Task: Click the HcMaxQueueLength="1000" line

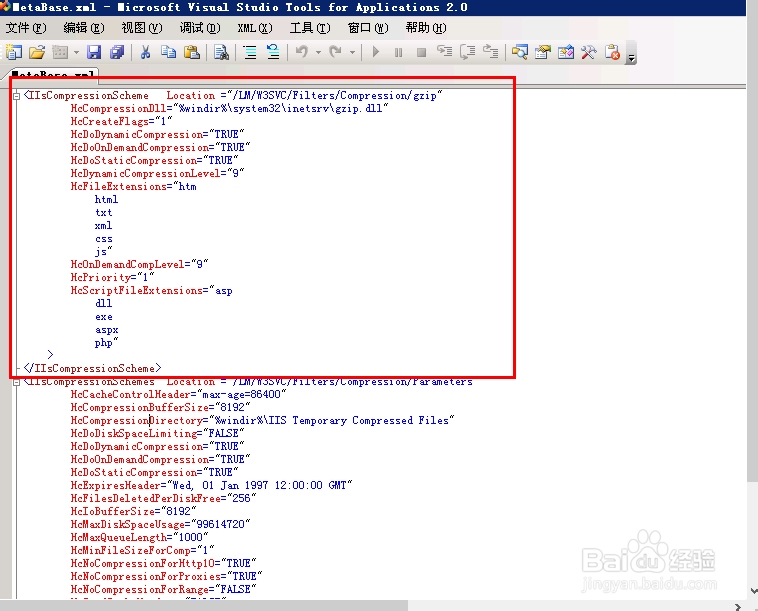Action: click(x=139, y=538)
